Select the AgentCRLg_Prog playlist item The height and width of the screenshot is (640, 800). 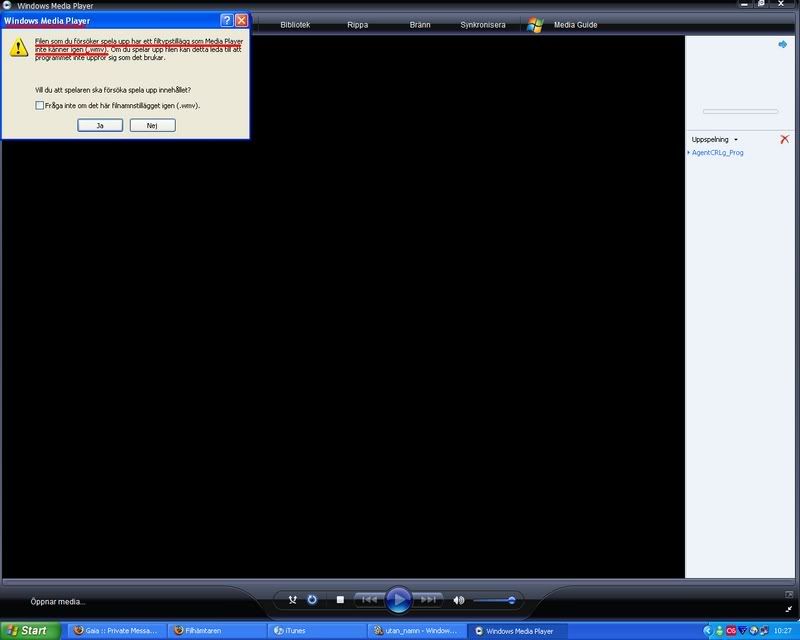point(717,153)
